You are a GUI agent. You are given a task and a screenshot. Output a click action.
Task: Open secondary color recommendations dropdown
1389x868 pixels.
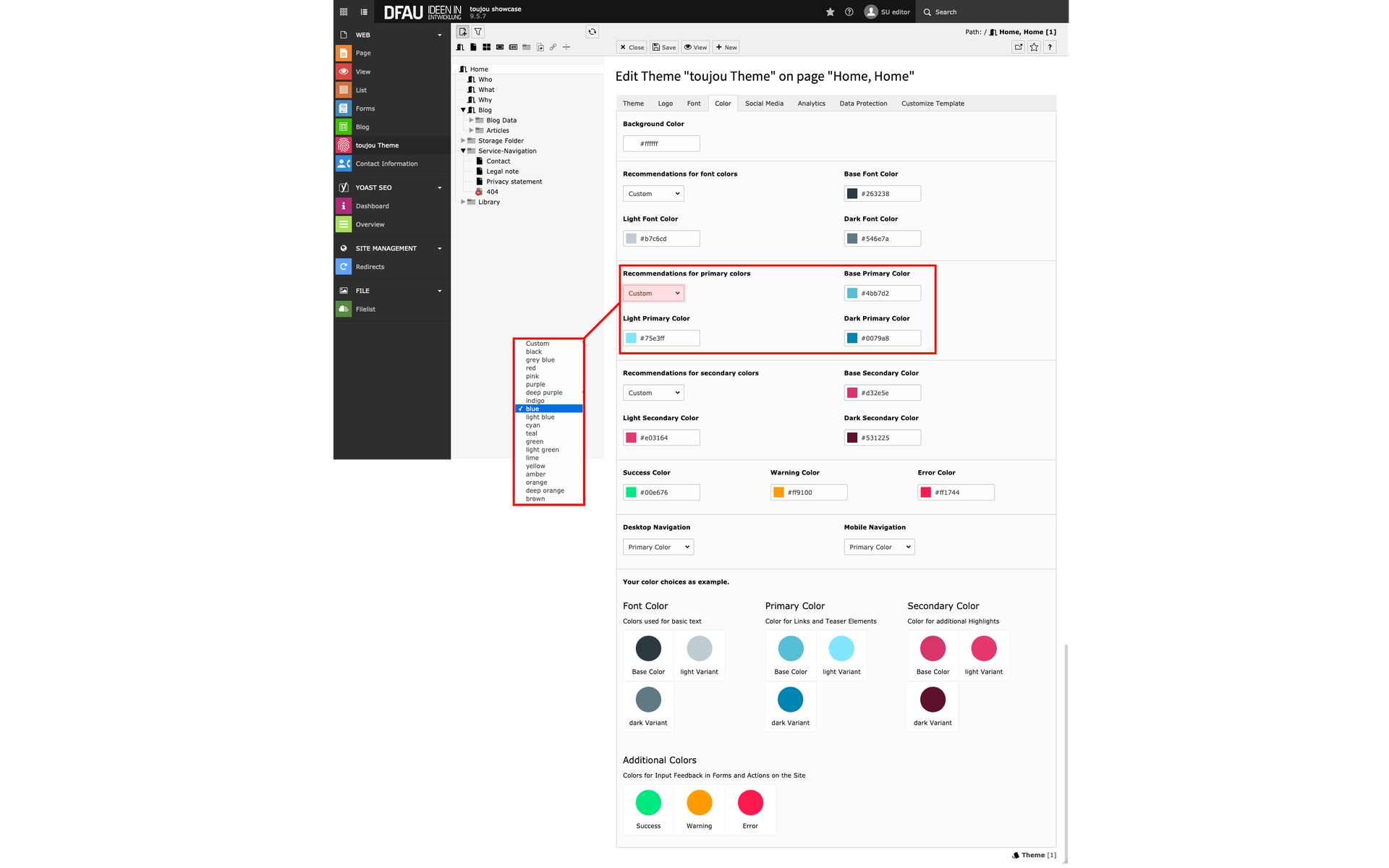(x=653, y=393)
